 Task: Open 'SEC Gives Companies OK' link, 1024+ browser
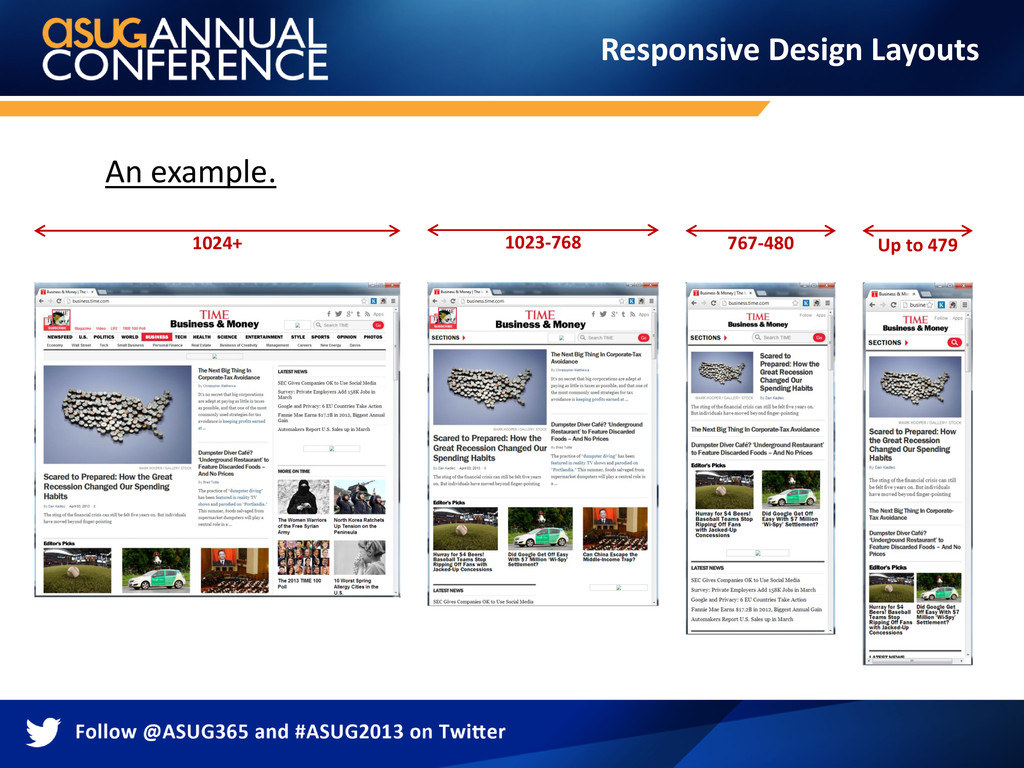[327, 383]
